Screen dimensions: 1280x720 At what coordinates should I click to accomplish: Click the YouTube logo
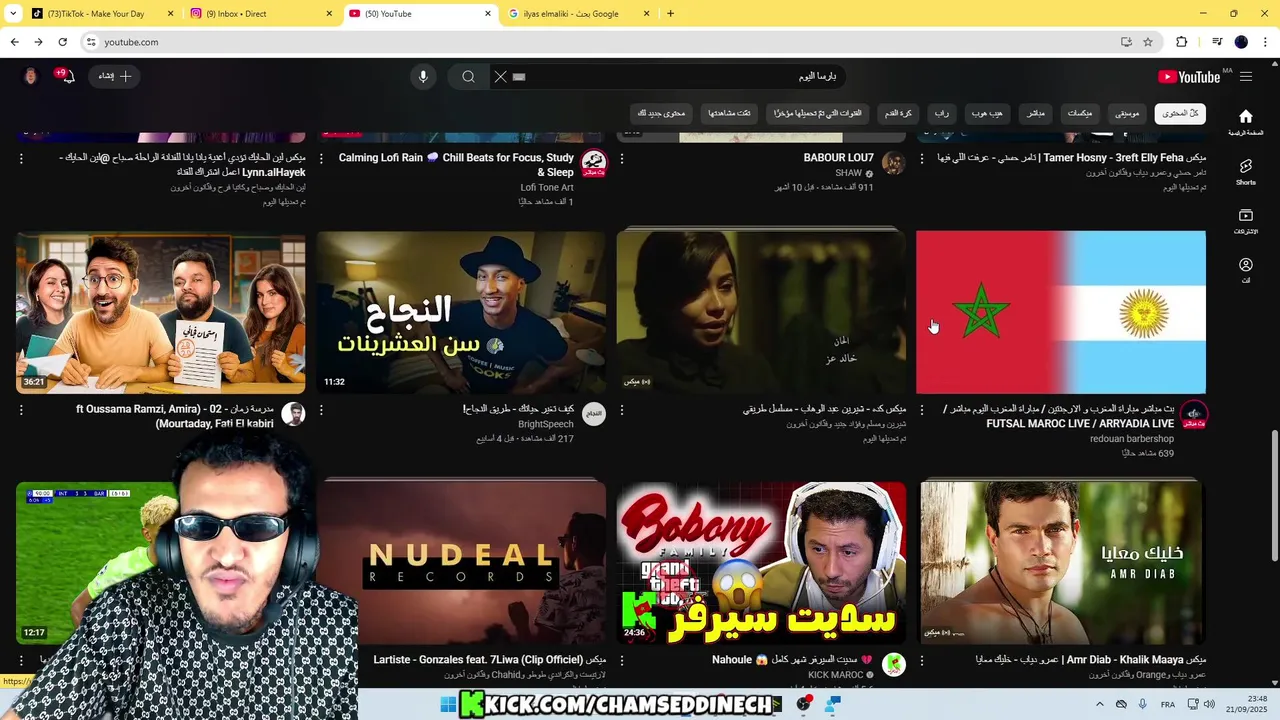pos(1189,77)
